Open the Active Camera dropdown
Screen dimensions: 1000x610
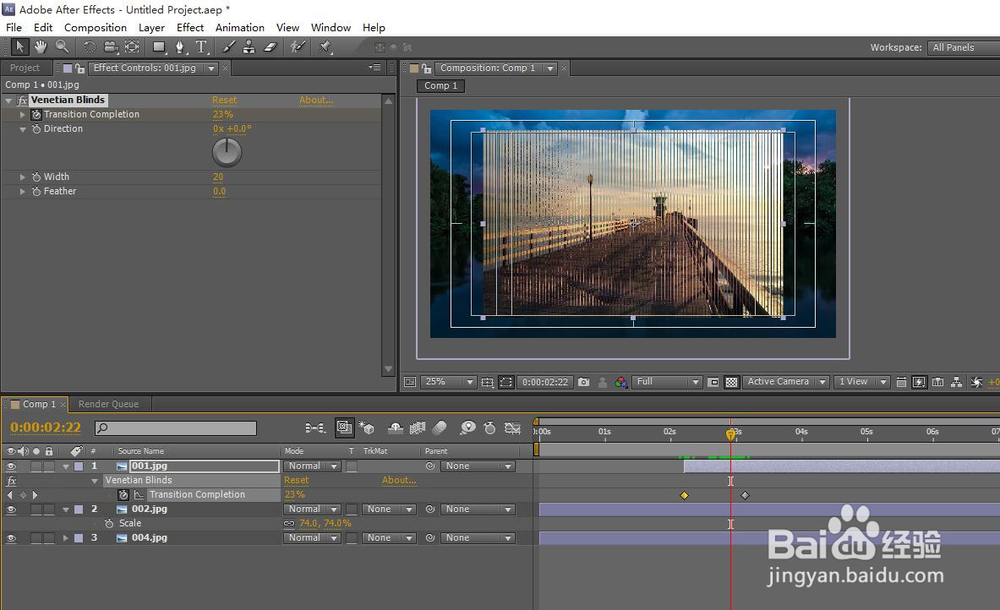pos(786,382)
